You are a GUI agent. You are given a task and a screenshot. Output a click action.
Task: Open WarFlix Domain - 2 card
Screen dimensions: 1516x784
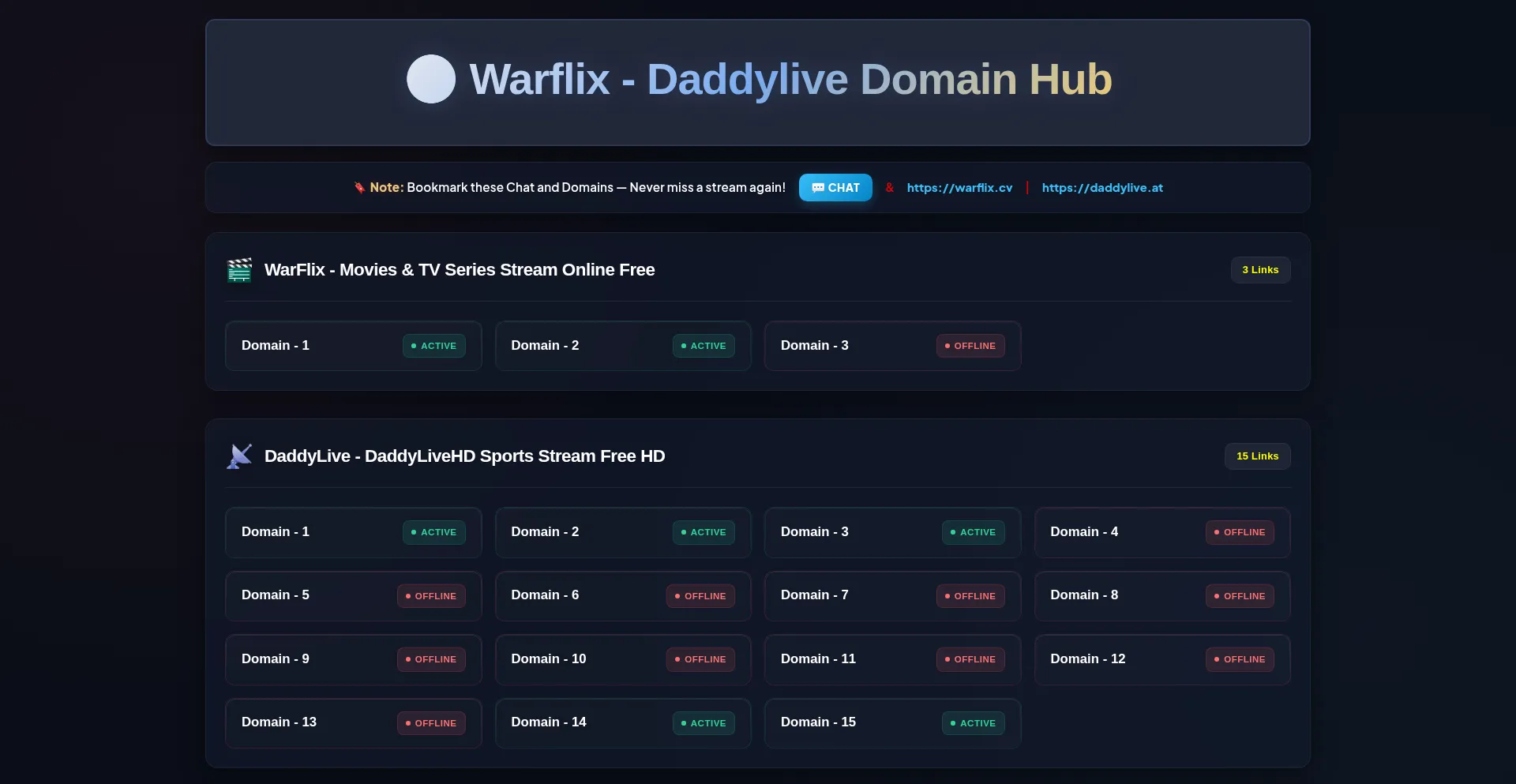[623, 346]
